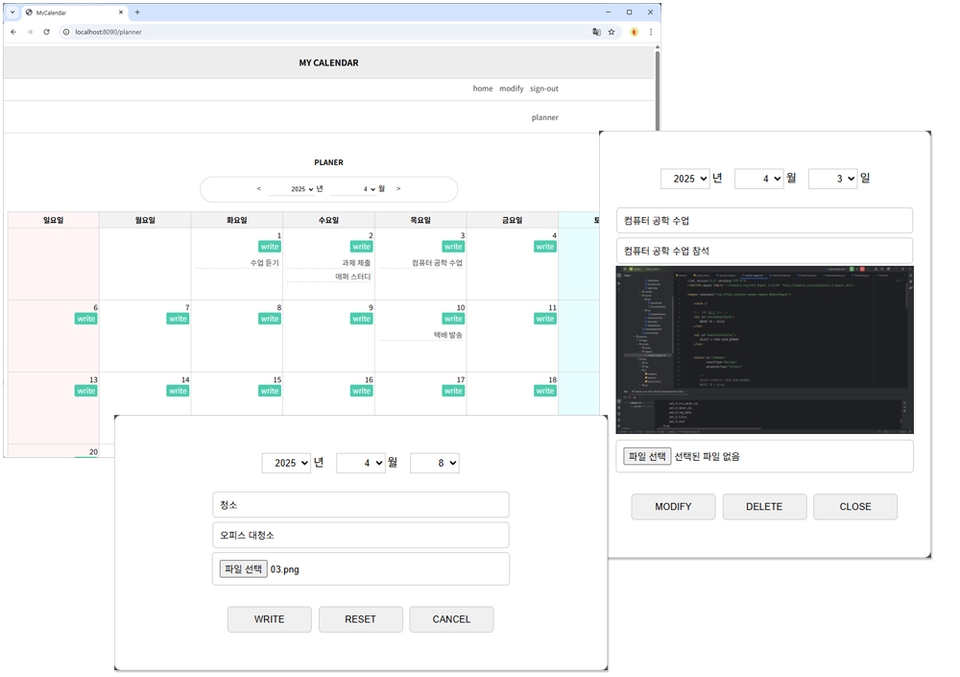Open month dropdown in the detail dialog

tap(759, 179)
